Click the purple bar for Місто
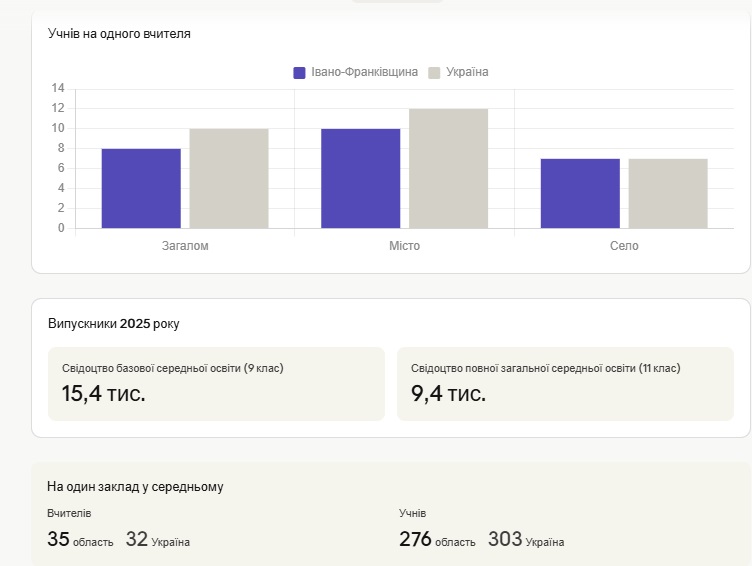Screen dimensions: 752x566 coord(361,178)
